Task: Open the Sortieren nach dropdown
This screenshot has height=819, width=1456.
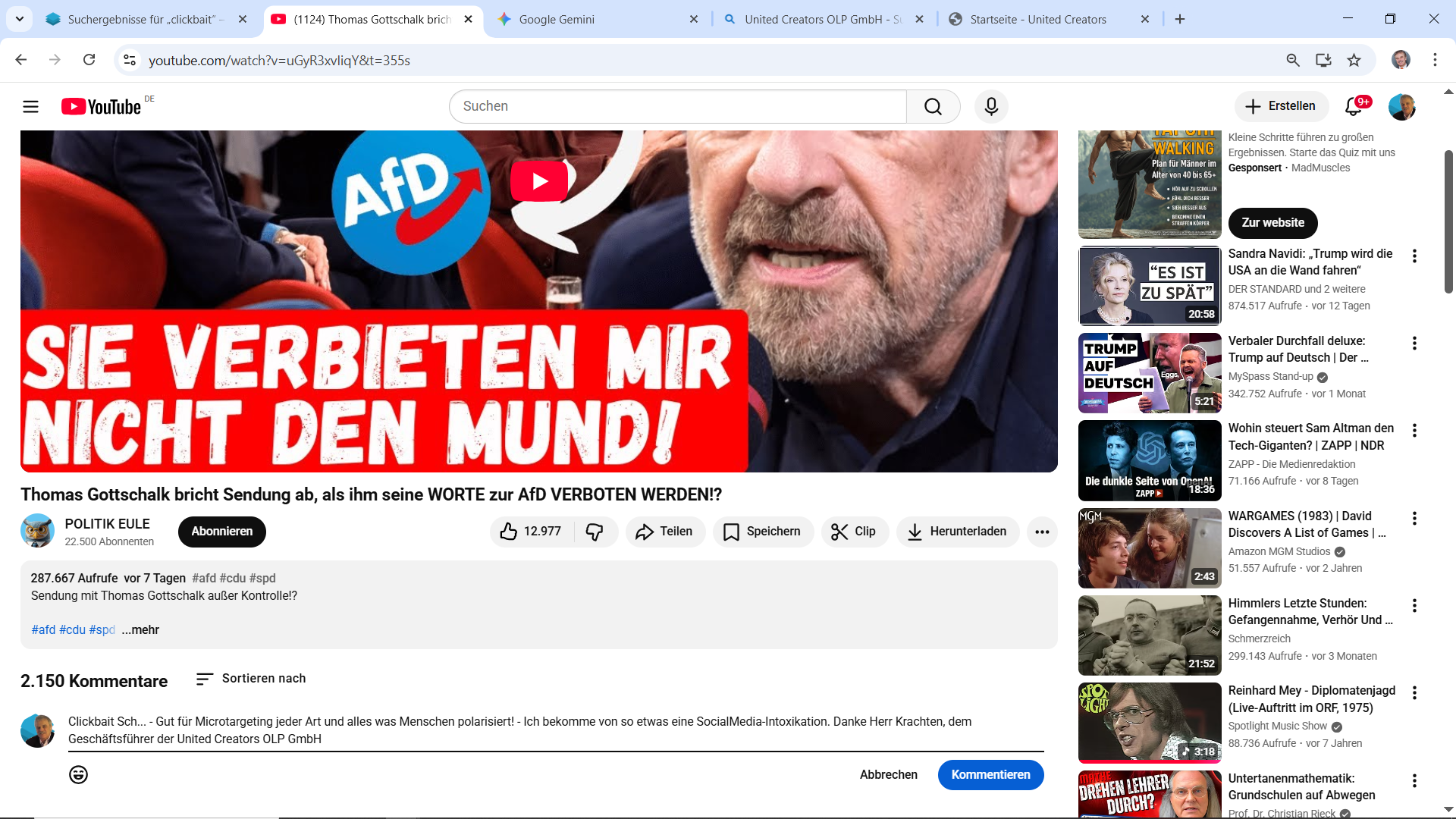Action: 250,679
